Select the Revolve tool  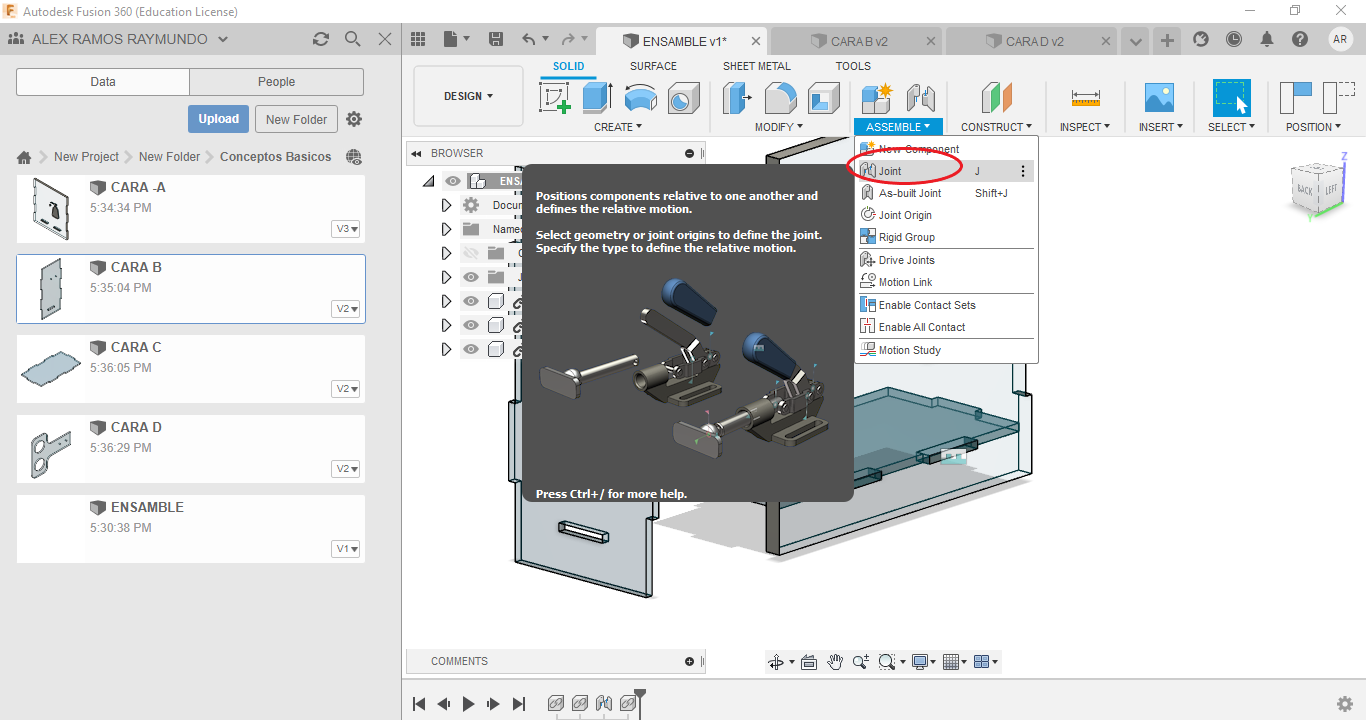click(640, 98)
